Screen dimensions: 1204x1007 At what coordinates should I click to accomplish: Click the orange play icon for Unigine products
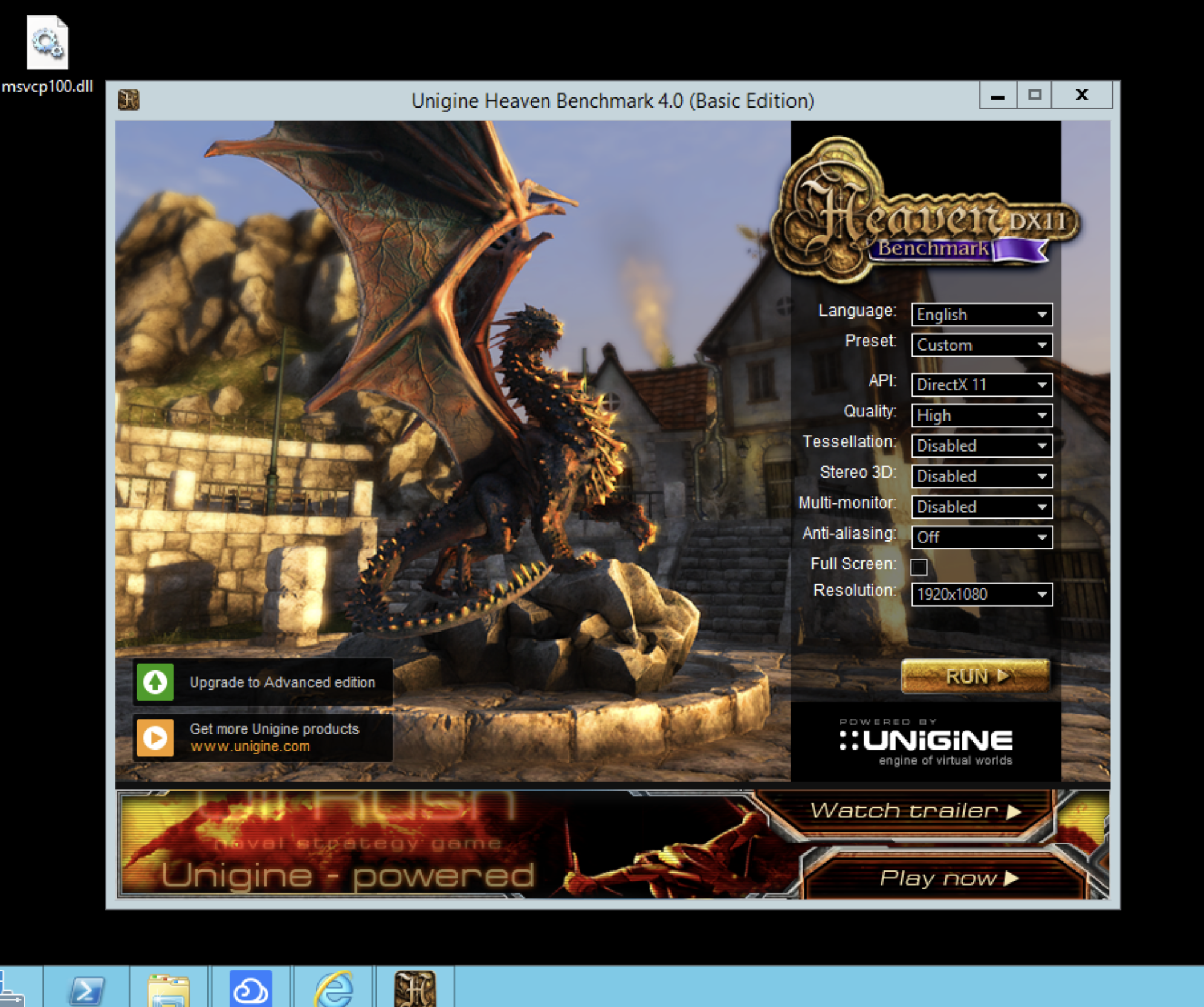click(x=155, y=737)
